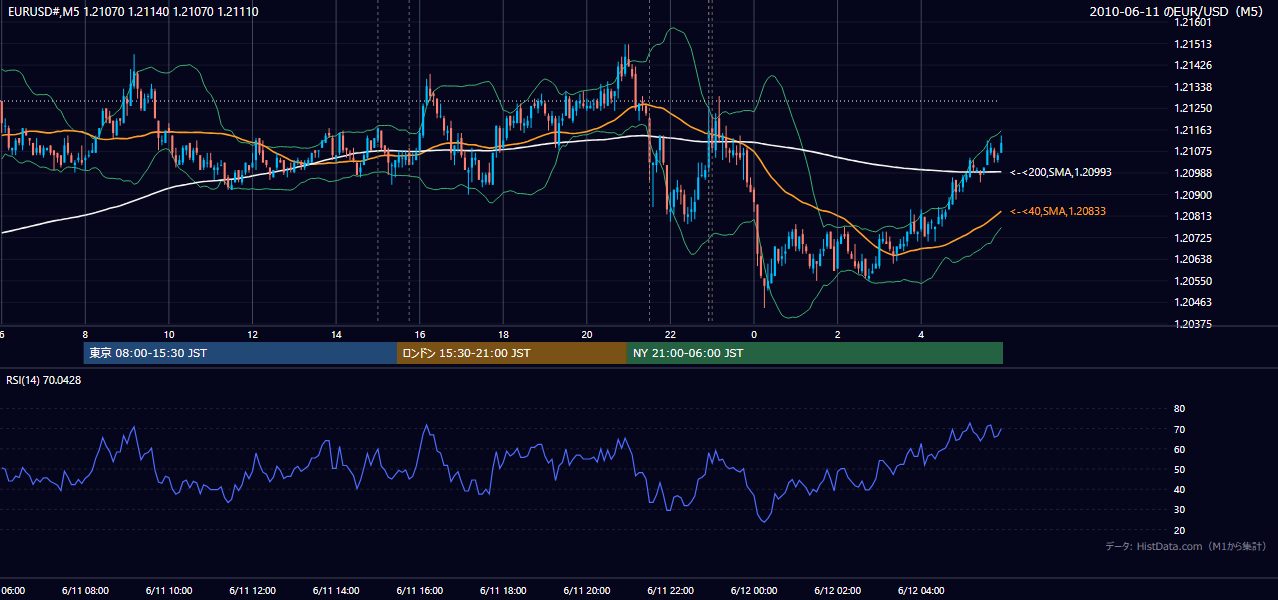Click the RSI 50 level label
Screen dimensions: 1278x600
[x=1179, y=469]
